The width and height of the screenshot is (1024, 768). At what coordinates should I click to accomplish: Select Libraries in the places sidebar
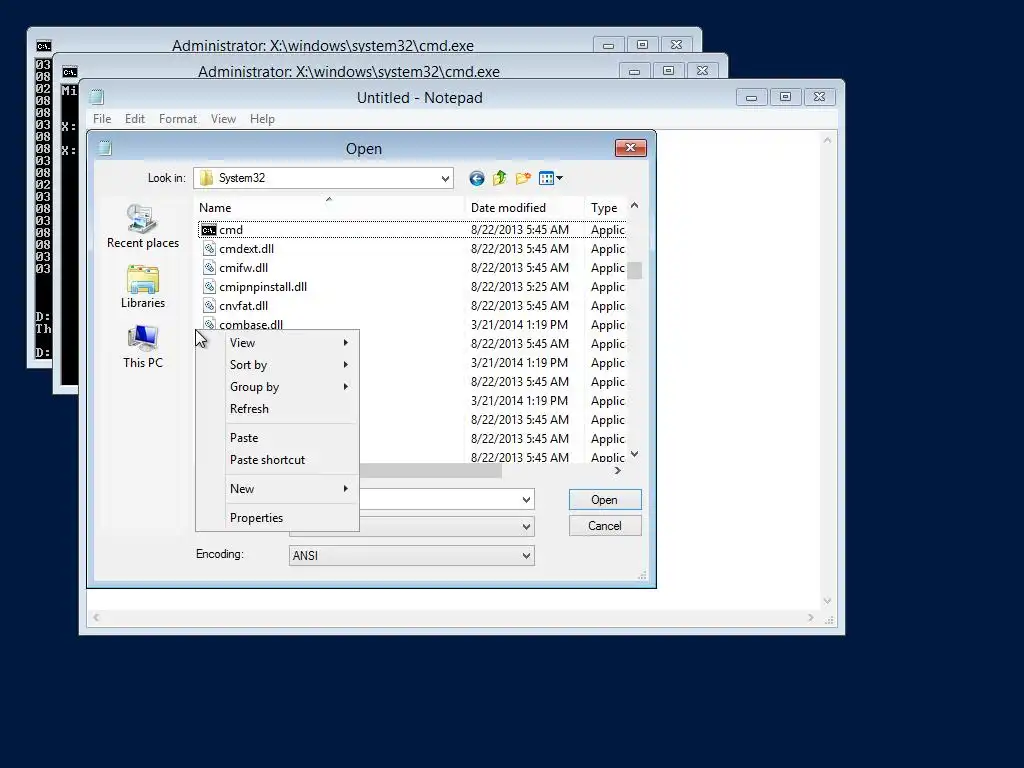[x=142, y=287]
